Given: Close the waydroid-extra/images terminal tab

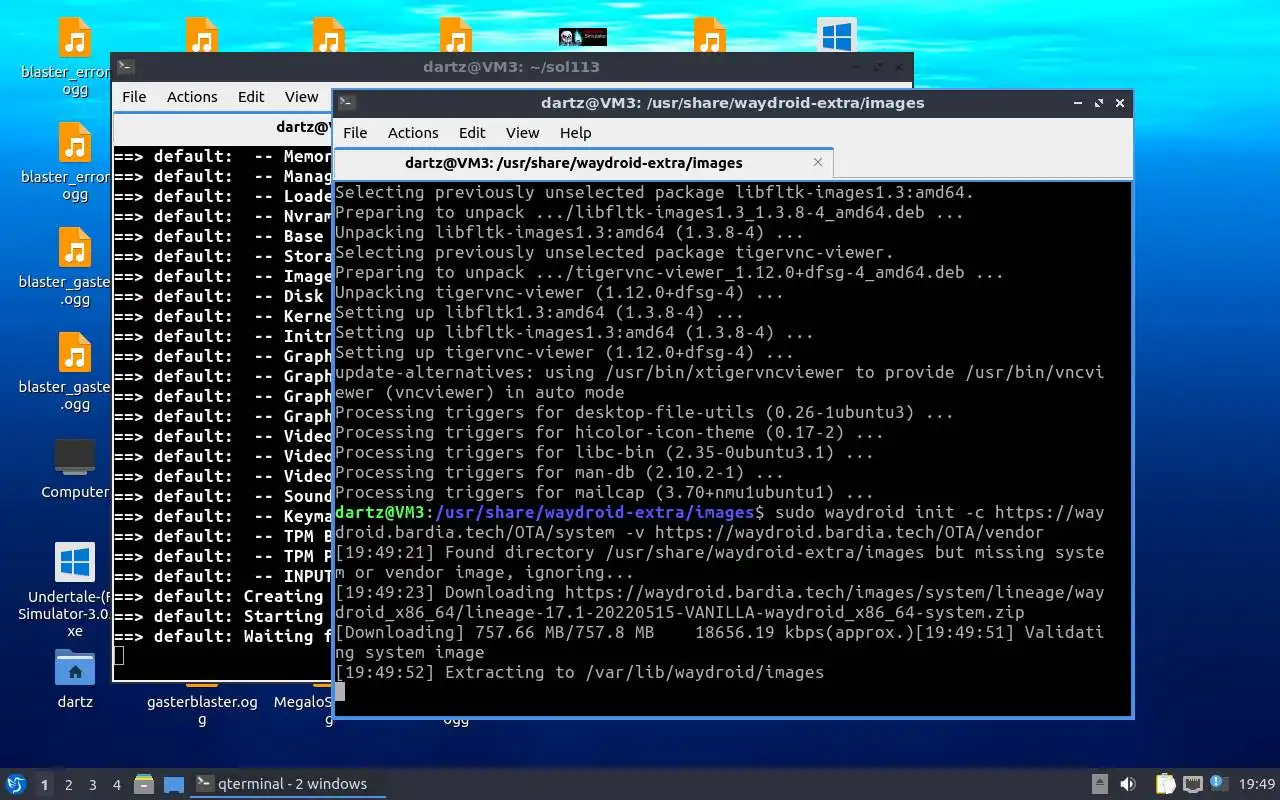Looking at the screenshot, I should [x=818, y=162].
